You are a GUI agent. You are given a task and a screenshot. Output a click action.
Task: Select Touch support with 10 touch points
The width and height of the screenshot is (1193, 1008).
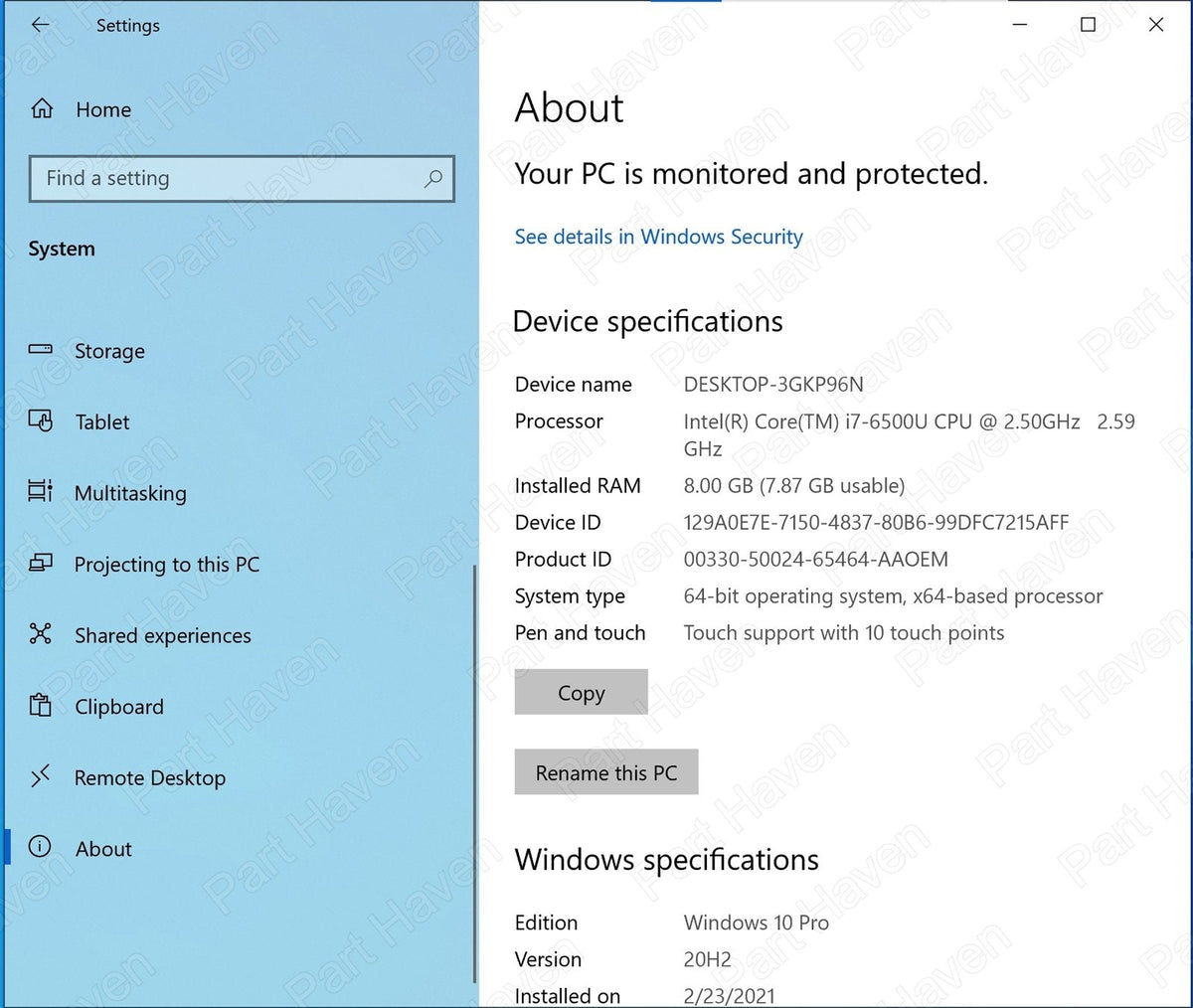point(844,633)
